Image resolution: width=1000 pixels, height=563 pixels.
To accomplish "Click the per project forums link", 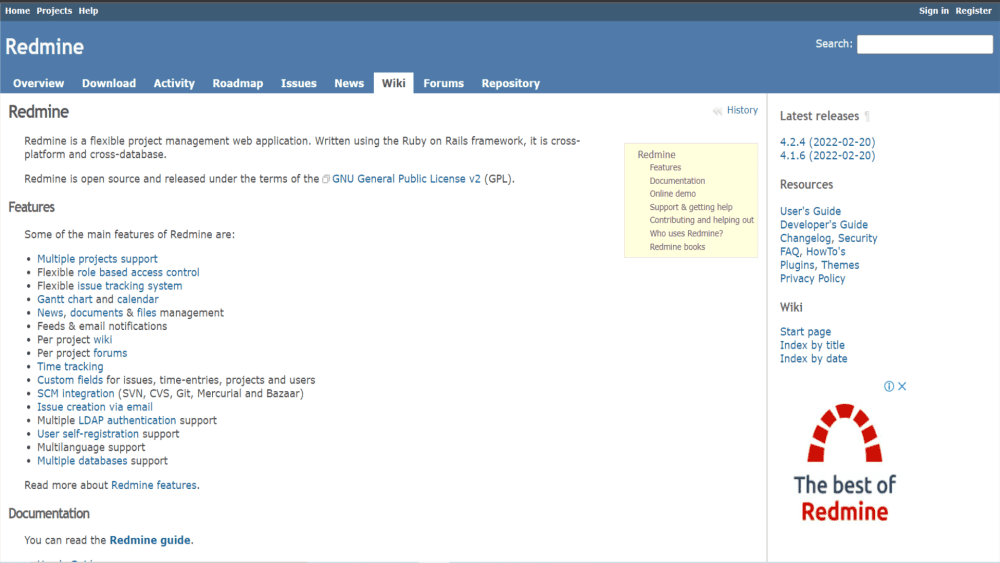I will 110,353.
